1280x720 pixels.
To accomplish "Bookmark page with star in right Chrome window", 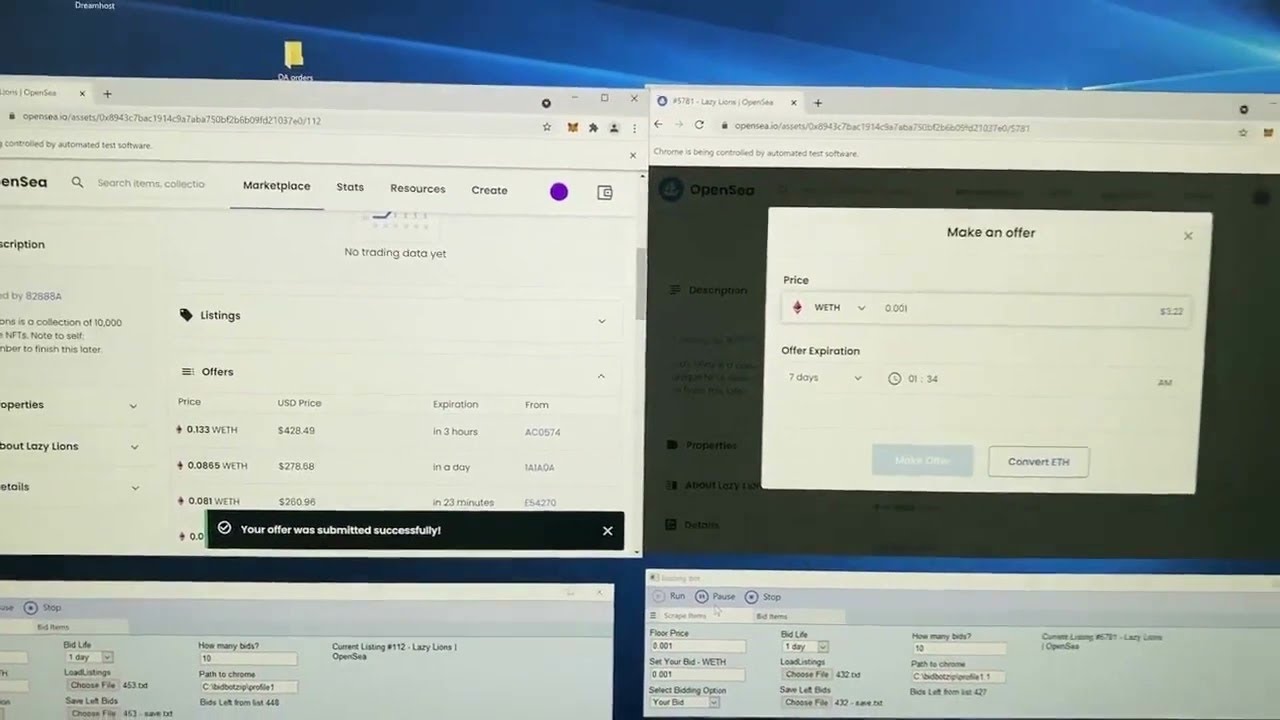I will [x=1243, y=132].
